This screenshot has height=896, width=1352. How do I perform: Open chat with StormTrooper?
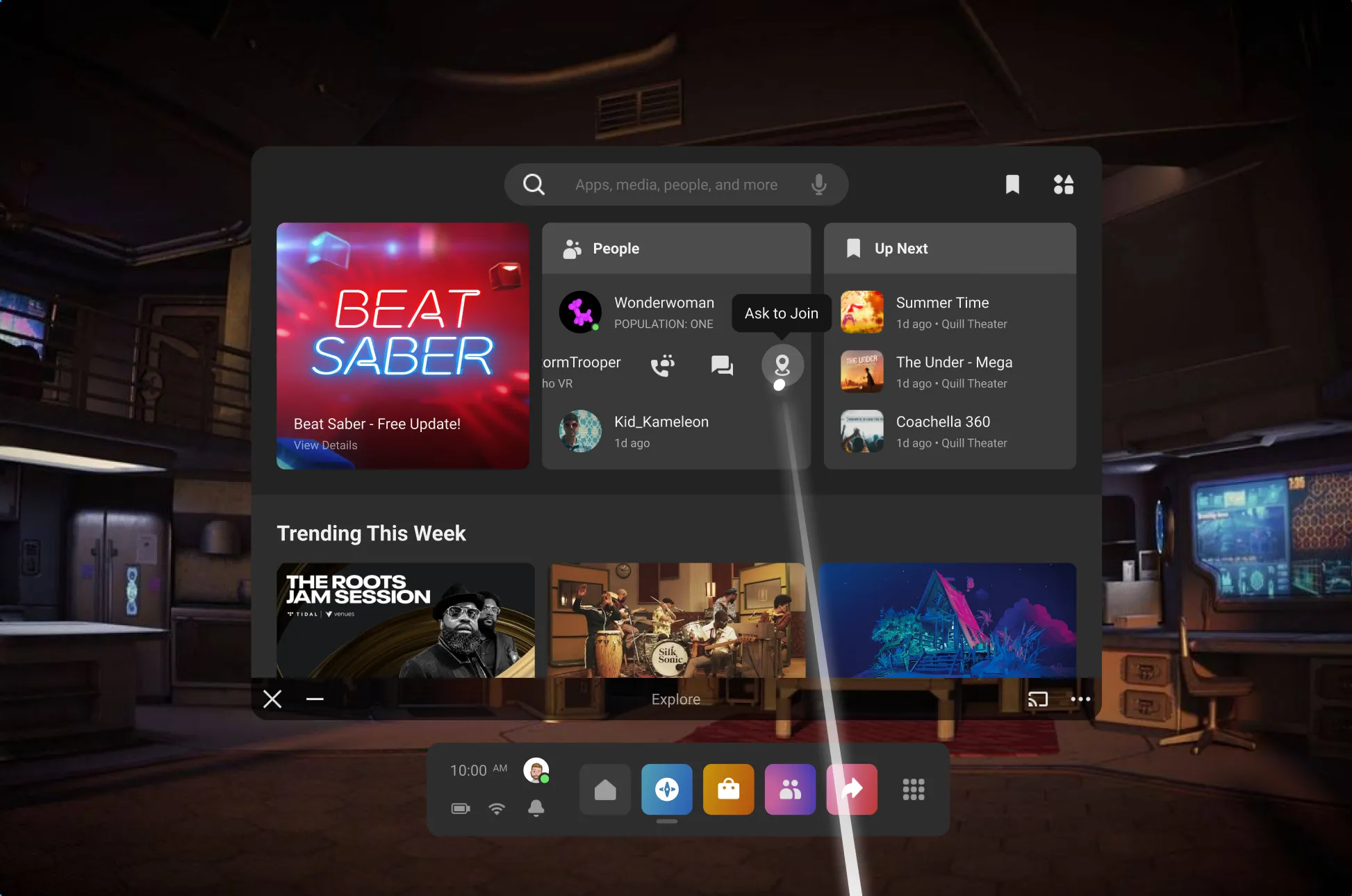[x=722, y=365]
